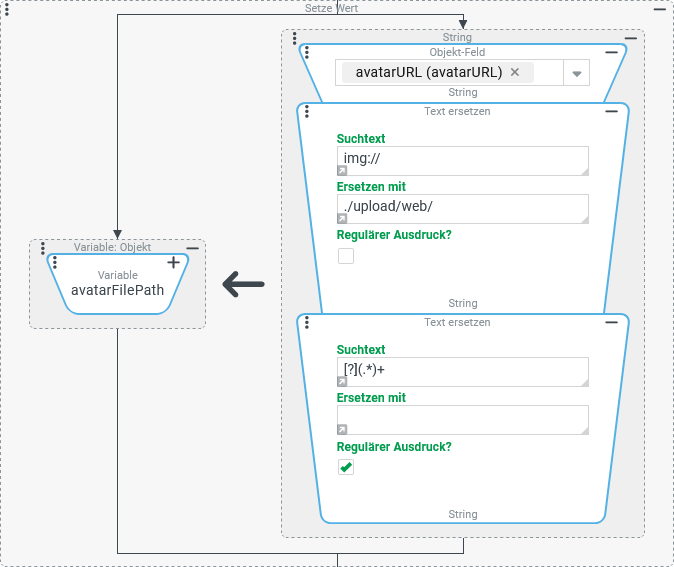Collapse the Variable: Objekt block
This screenshot has height=567, width=674.
click(x=192, y=247)
